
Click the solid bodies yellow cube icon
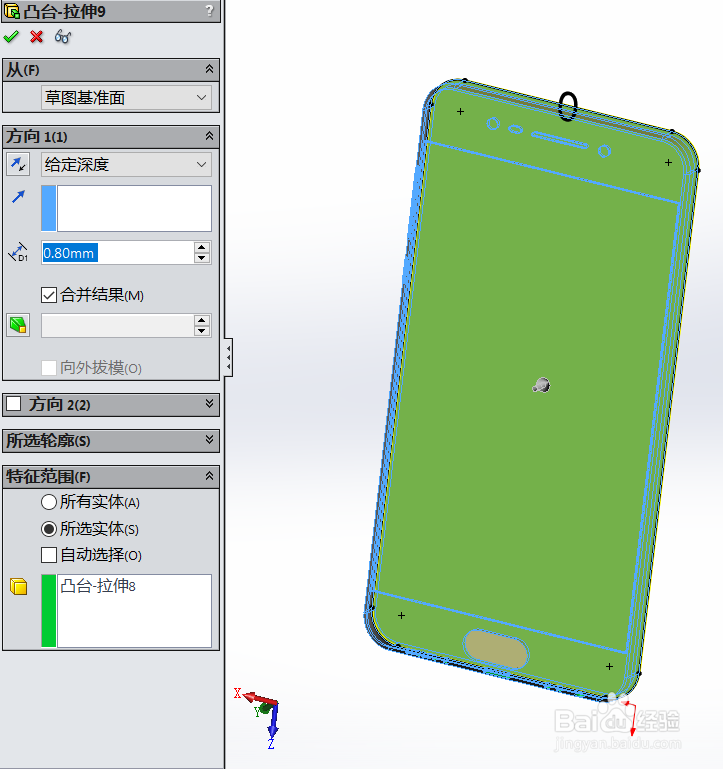tap(18, 586)
